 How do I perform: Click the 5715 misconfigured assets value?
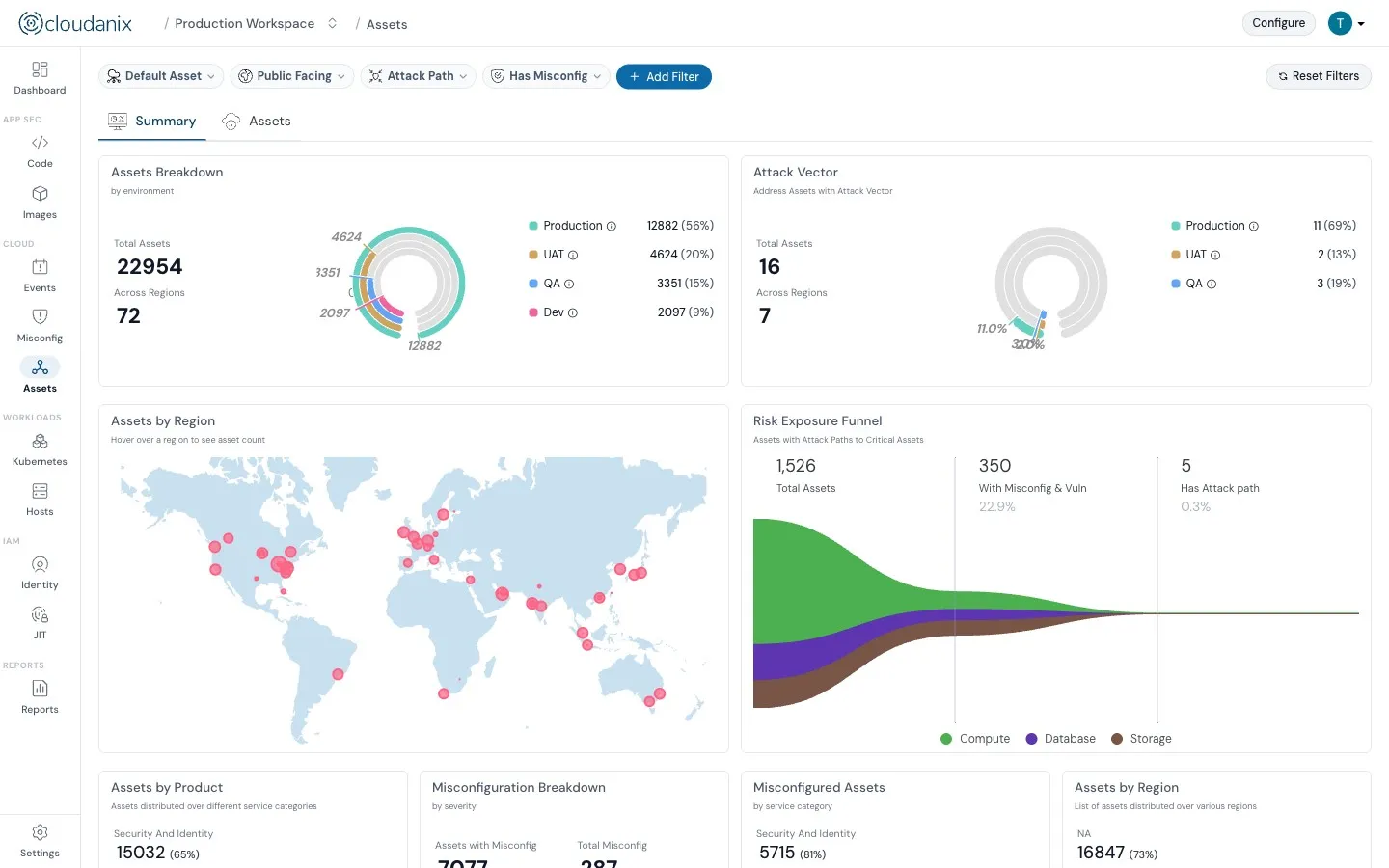point(776,853)
